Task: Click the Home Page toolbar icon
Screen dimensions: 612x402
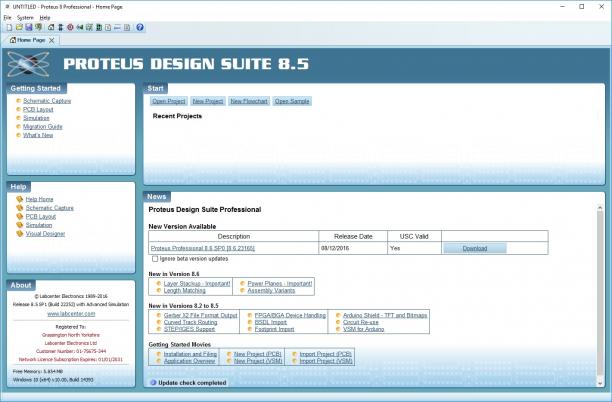Action: pyautogui.click(x=51, y=27)
